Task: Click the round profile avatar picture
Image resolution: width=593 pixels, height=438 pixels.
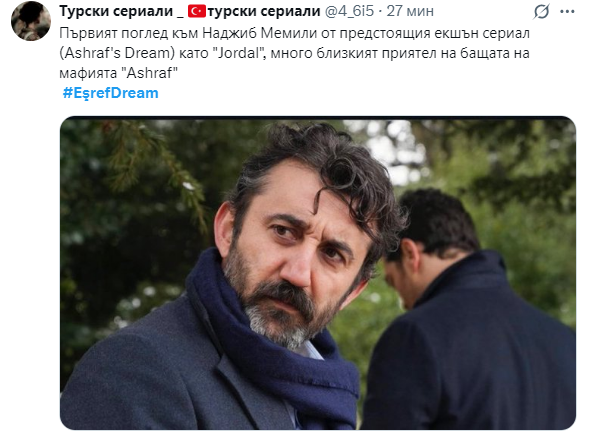Action: click(x=31, y=21)
